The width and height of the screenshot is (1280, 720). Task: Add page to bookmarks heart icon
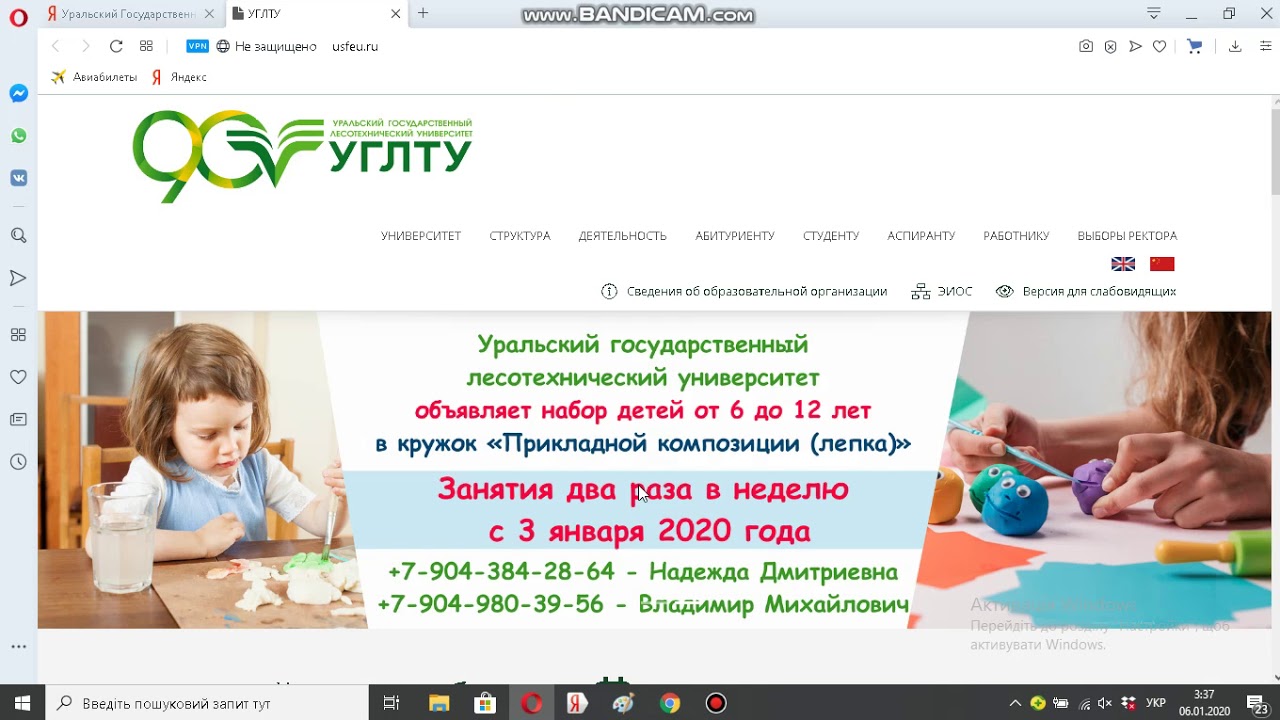coord(1160,46)
